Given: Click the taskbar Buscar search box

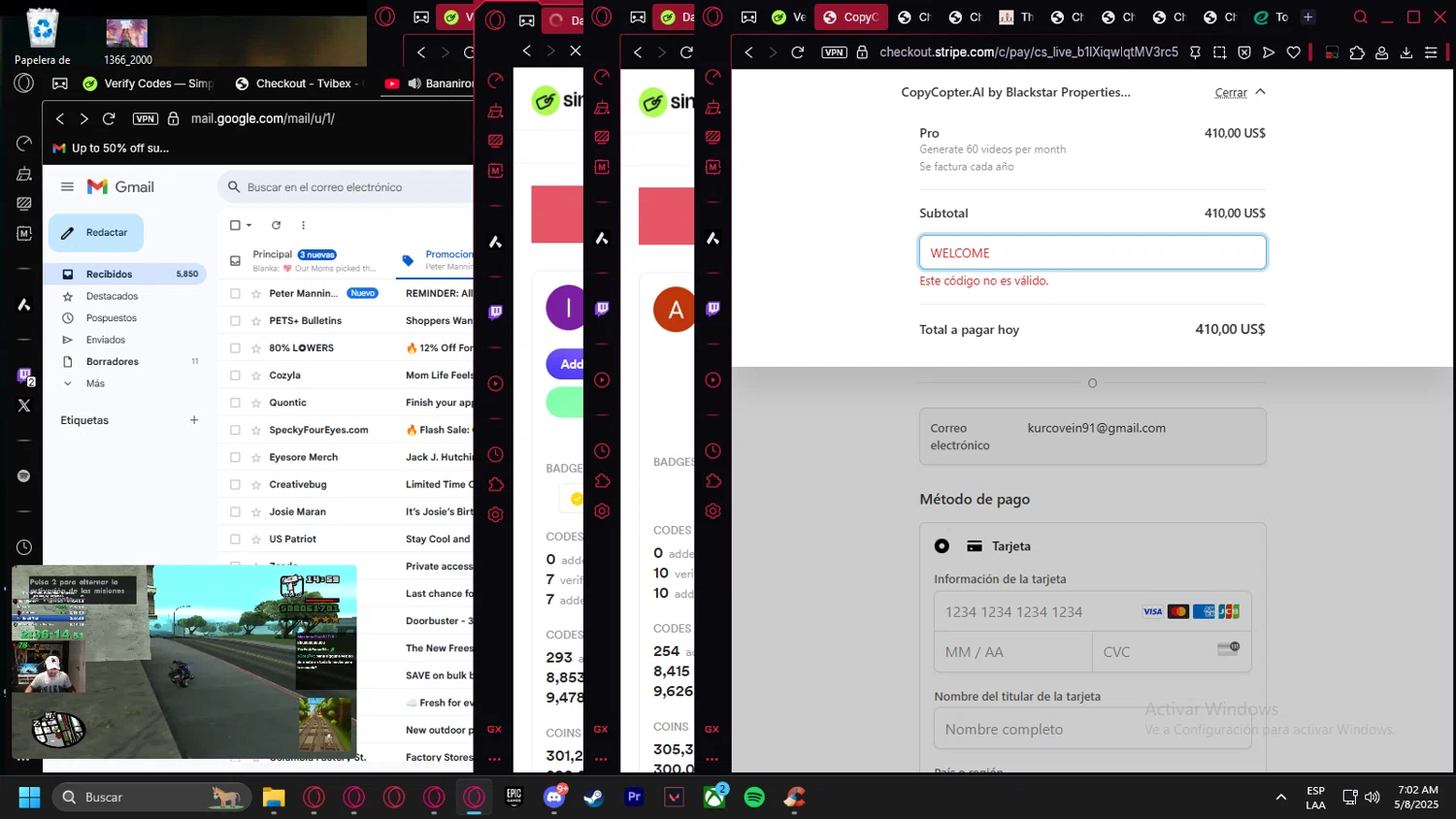Looking at the screenshot, I should click(x=151, y=798).
